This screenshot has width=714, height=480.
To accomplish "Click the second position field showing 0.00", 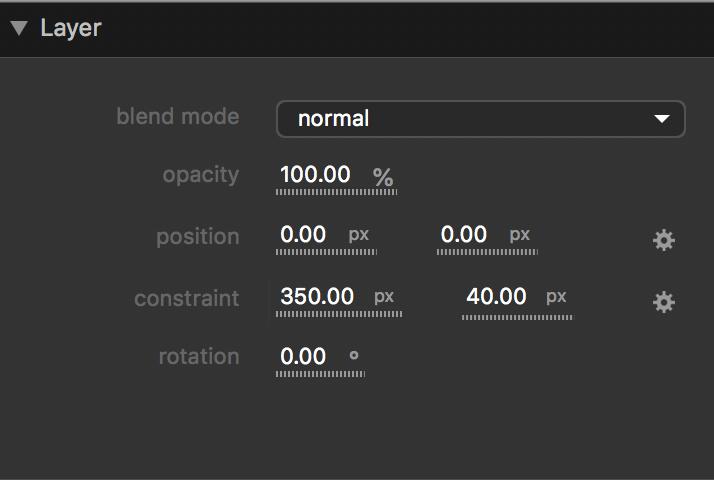I will click(464, 235).
